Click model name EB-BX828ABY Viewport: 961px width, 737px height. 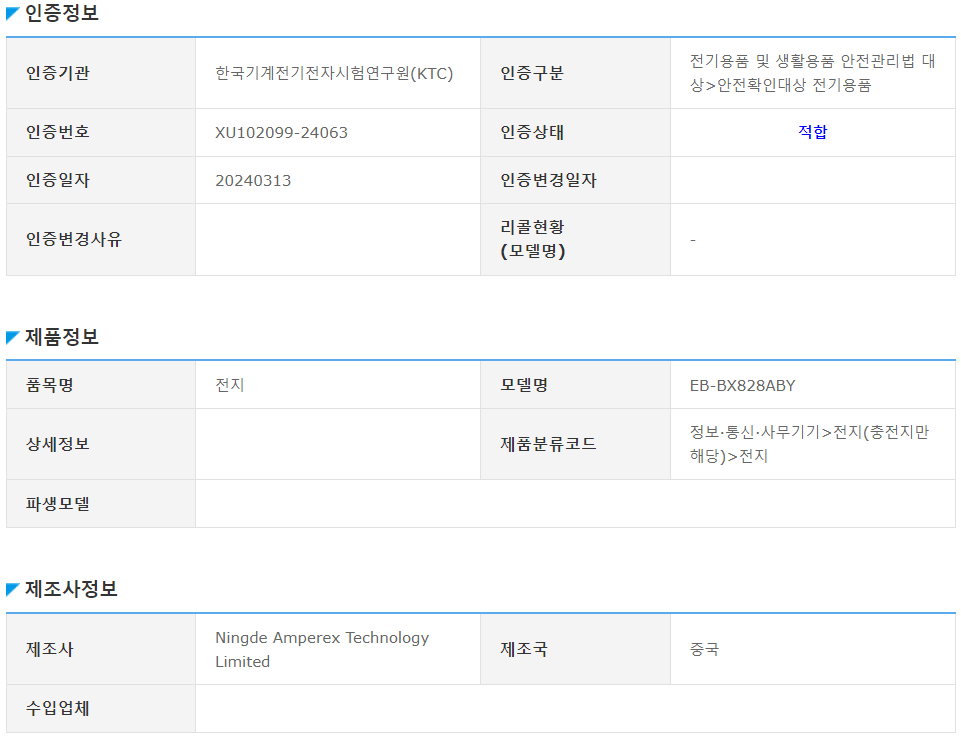[742, 385]
